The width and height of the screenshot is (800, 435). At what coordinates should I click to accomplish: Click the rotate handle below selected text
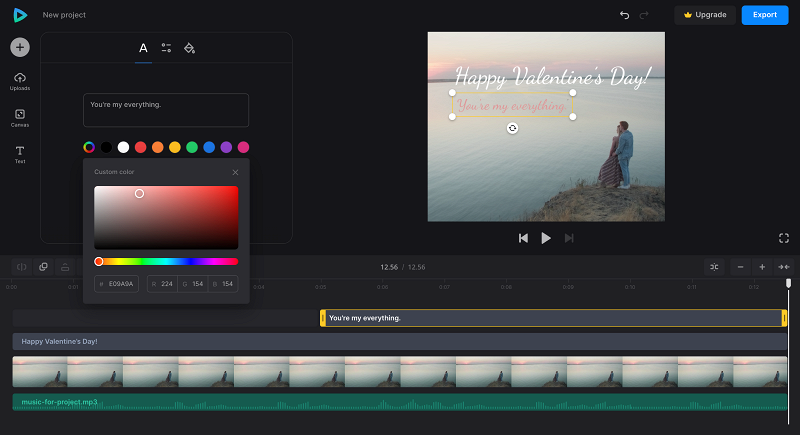click(x=513, y=129)
